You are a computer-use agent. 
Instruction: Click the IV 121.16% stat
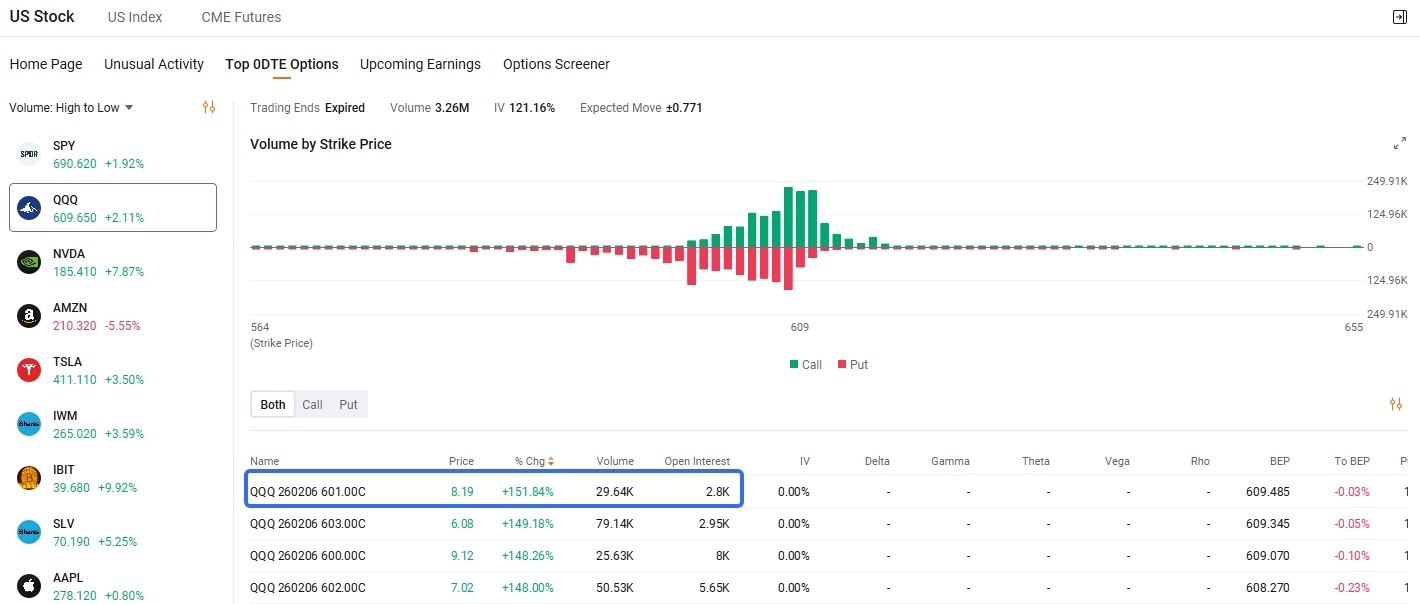tap(524, 108)
